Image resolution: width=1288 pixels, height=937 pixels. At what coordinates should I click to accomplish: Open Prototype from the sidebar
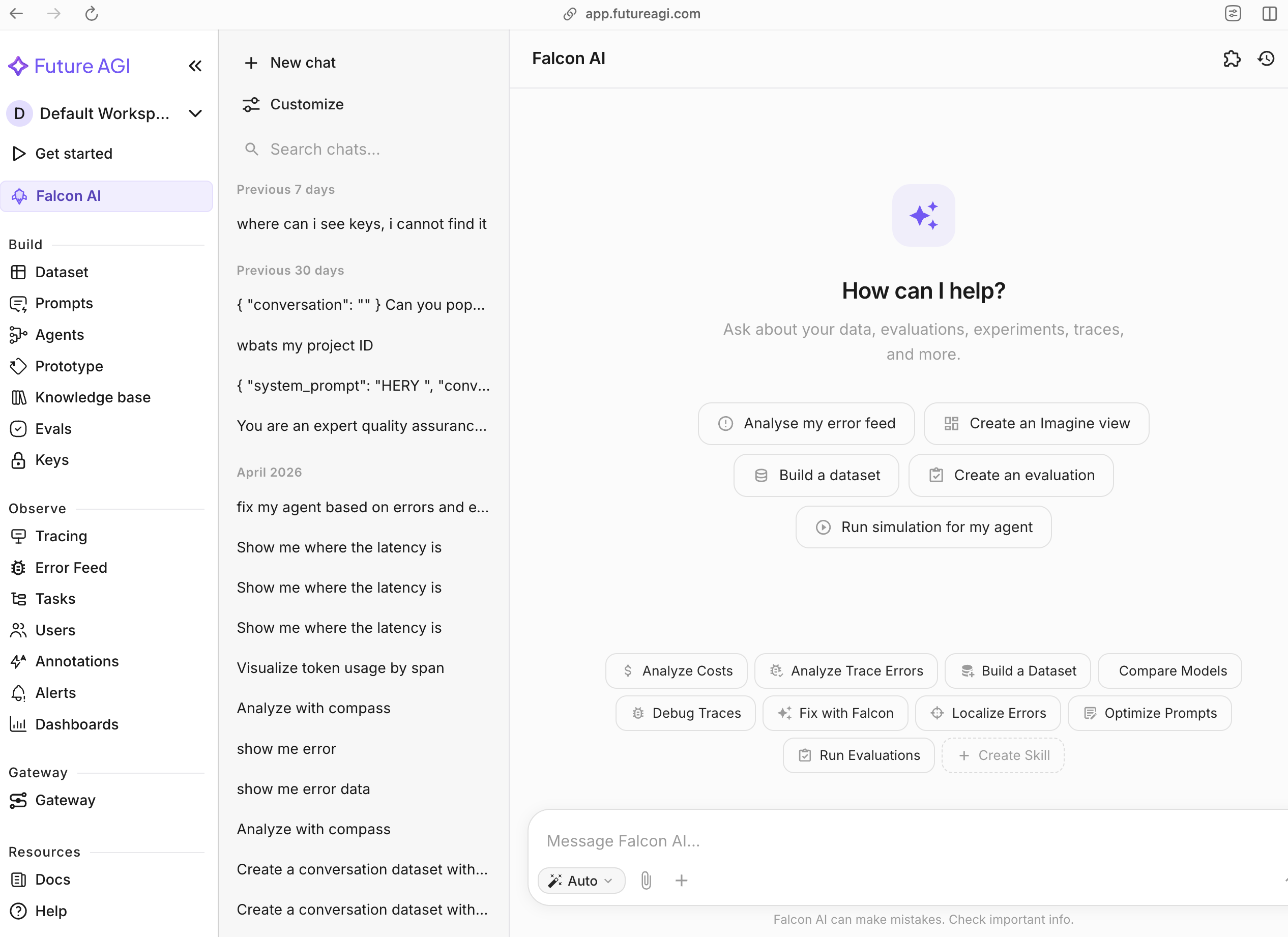pyautogui.click(x=69, y=366)
